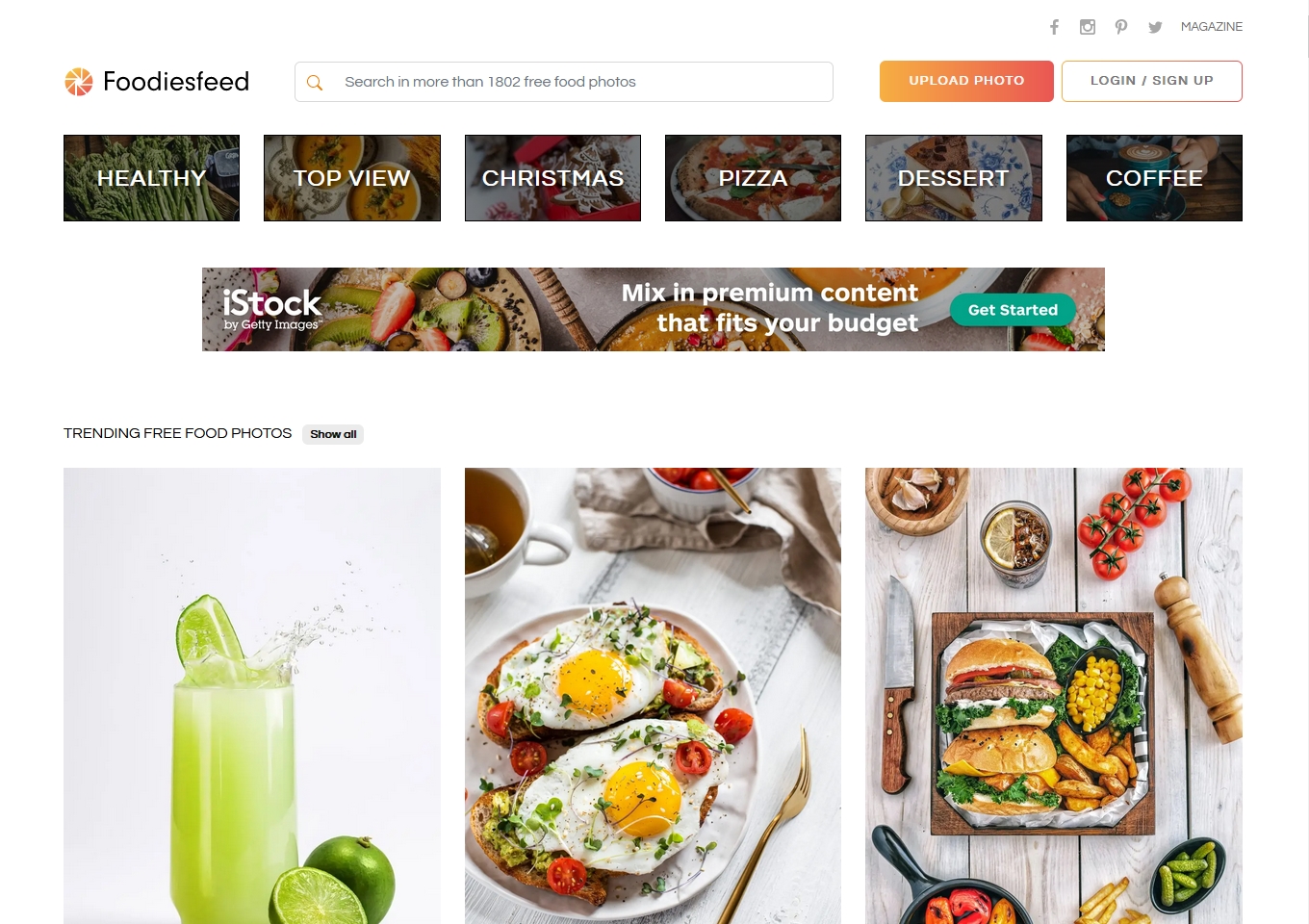The image size is (1309, 924).
Task: Open the MAGAZINE link
Action: (x=1211, y=27)
